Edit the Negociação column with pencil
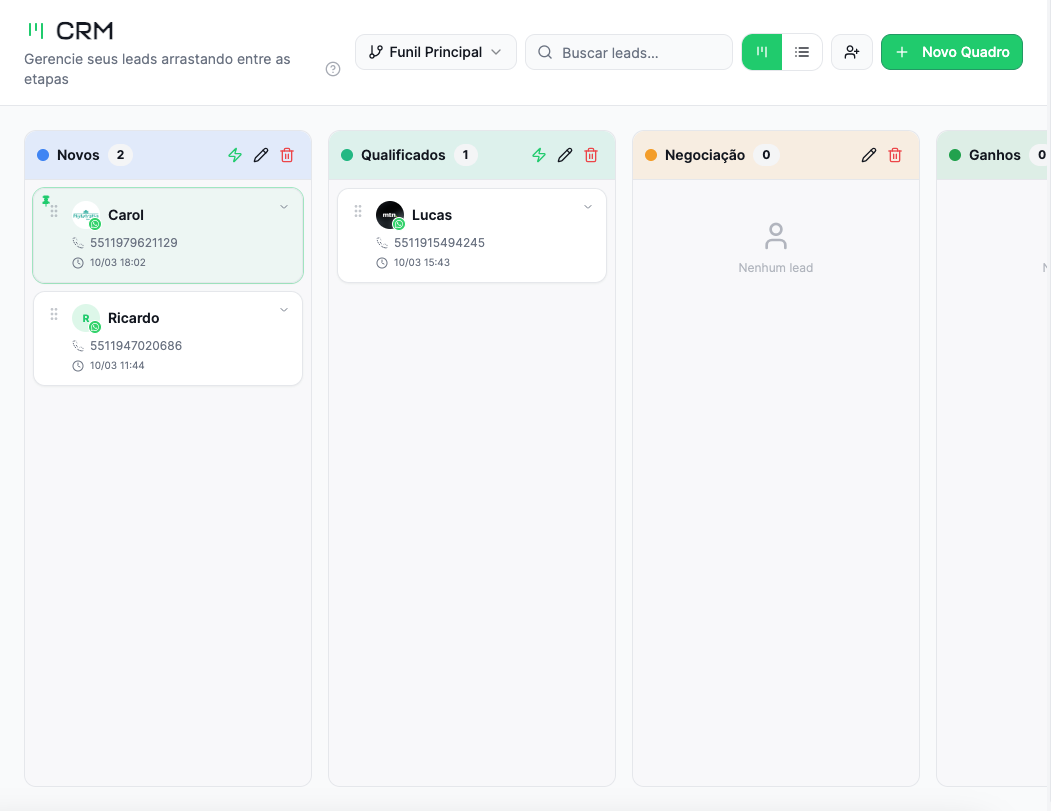The height and width of the screenshot is (811, 1051). (x=869, y=155)
